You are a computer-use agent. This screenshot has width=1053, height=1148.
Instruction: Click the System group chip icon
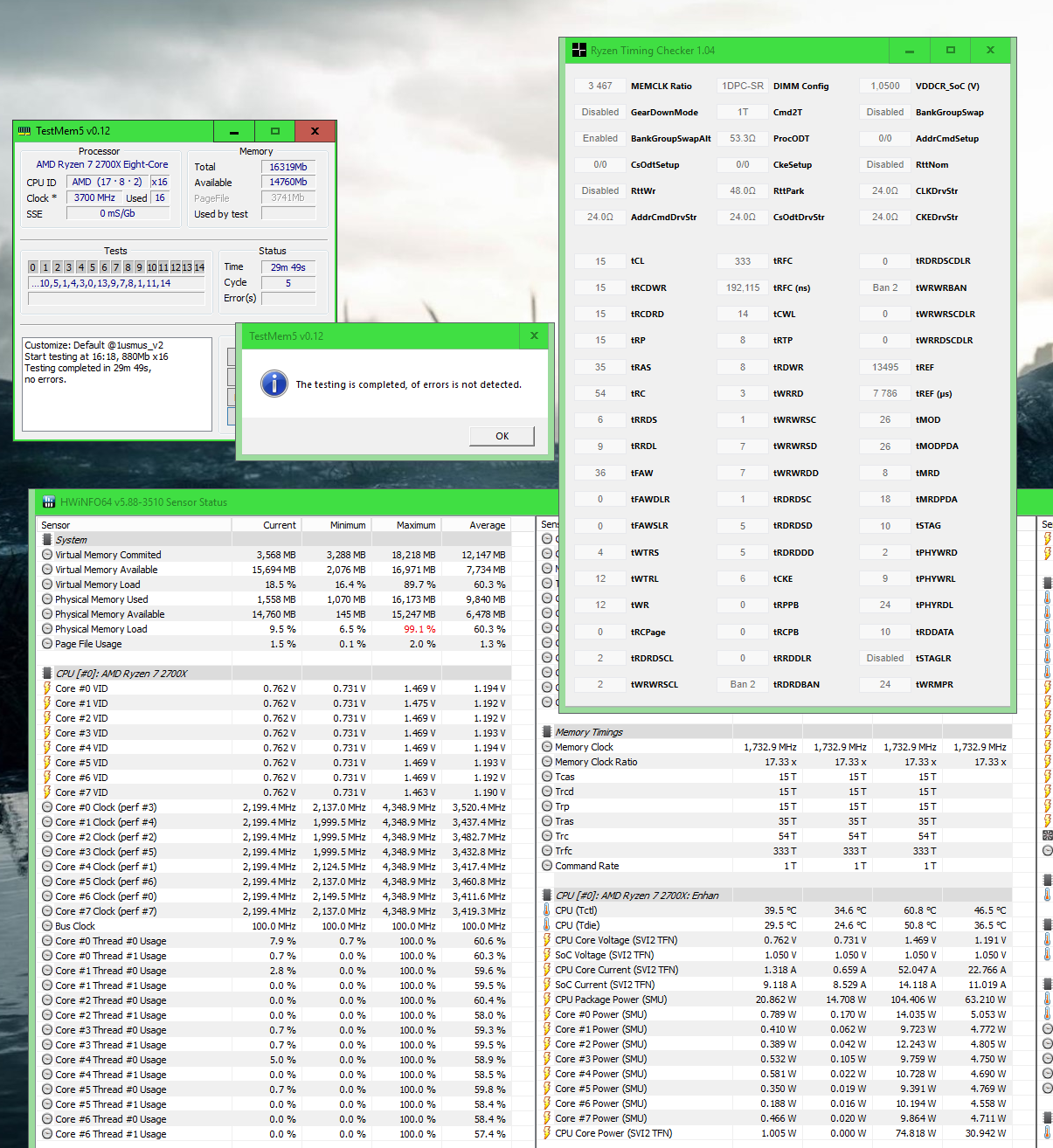(x=47, y=540)
